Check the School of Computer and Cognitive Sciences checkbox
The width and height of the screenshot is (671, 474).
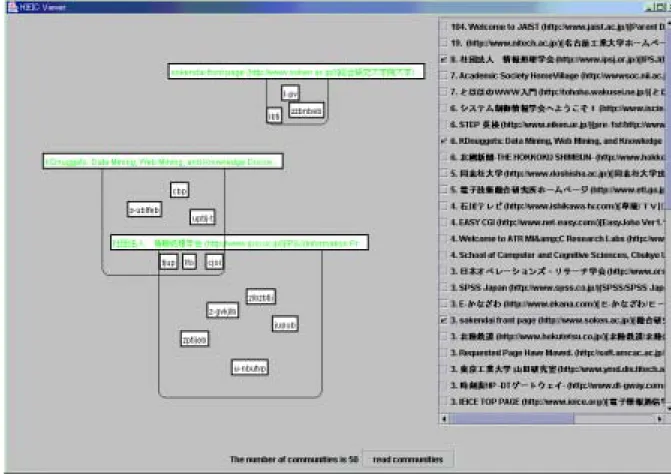pos(444,255)
